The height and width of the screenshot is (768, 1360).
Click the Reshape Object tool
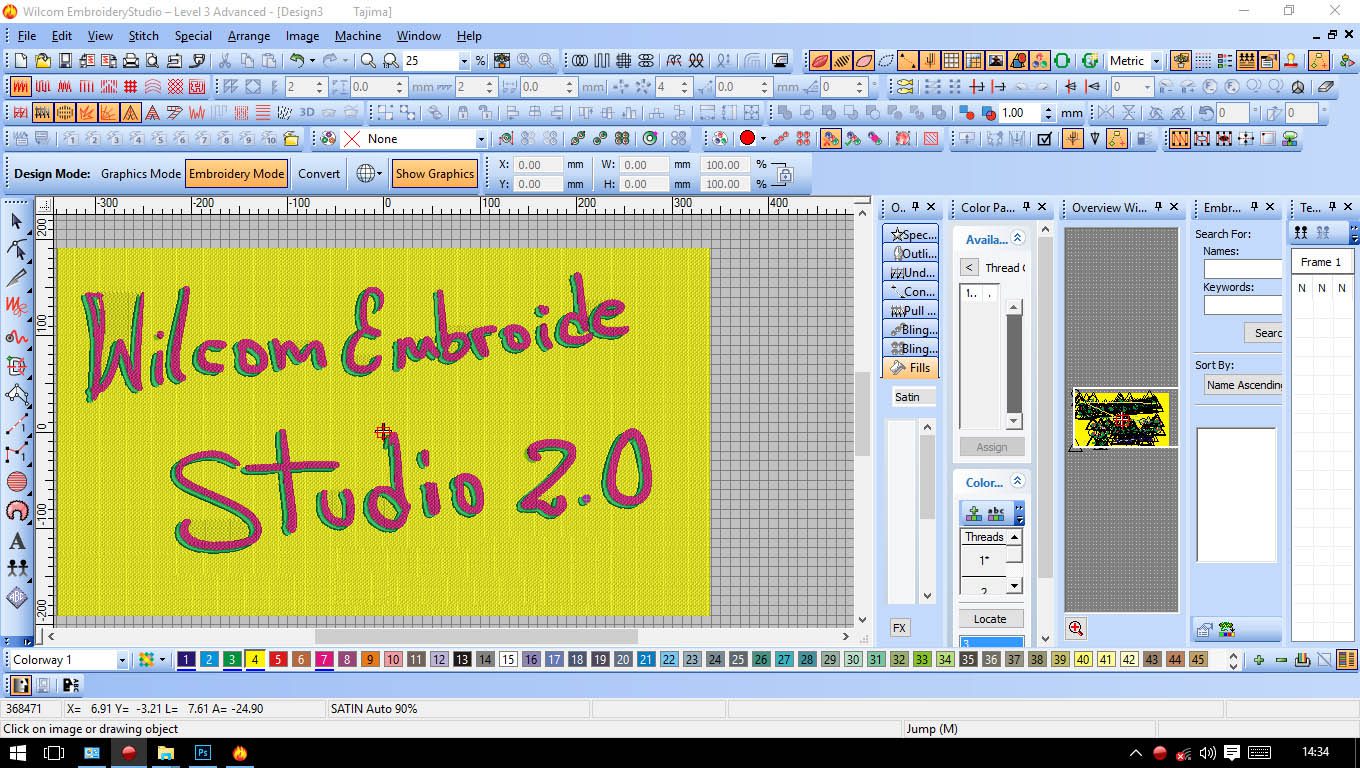[17, 249]
